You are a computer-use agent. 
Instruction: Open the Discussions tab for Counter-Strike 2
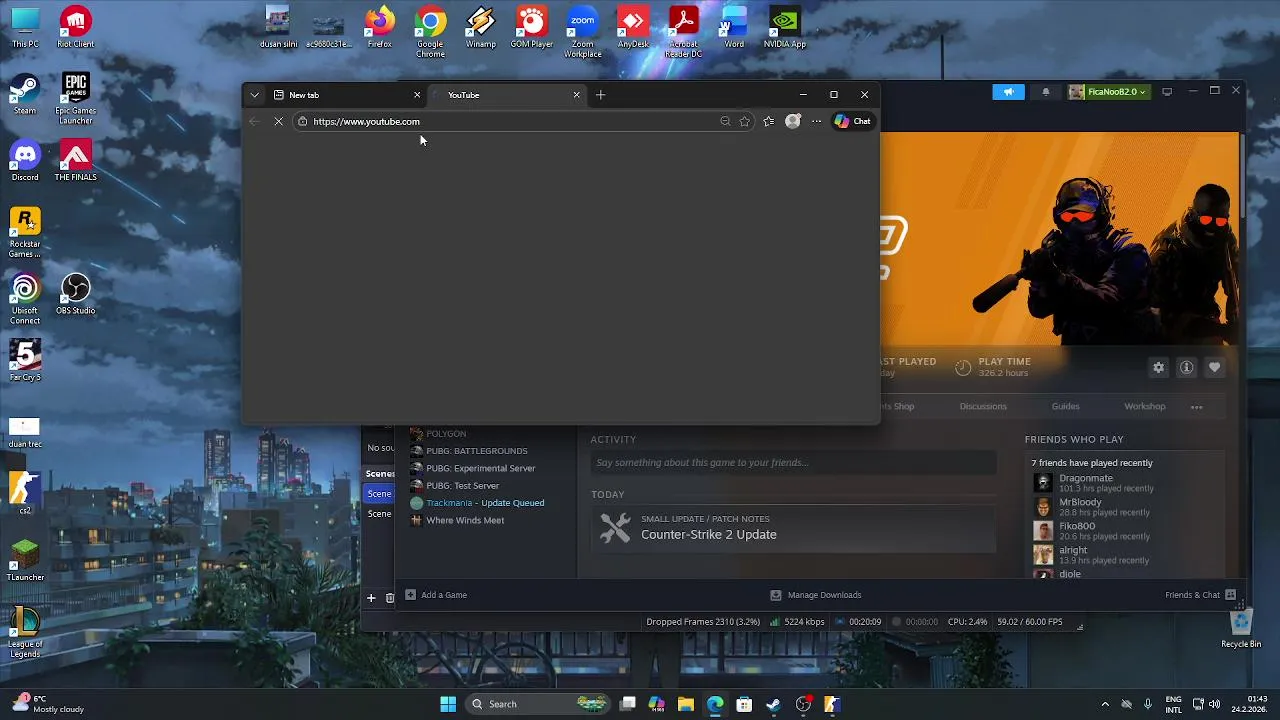tap(983, 406)
